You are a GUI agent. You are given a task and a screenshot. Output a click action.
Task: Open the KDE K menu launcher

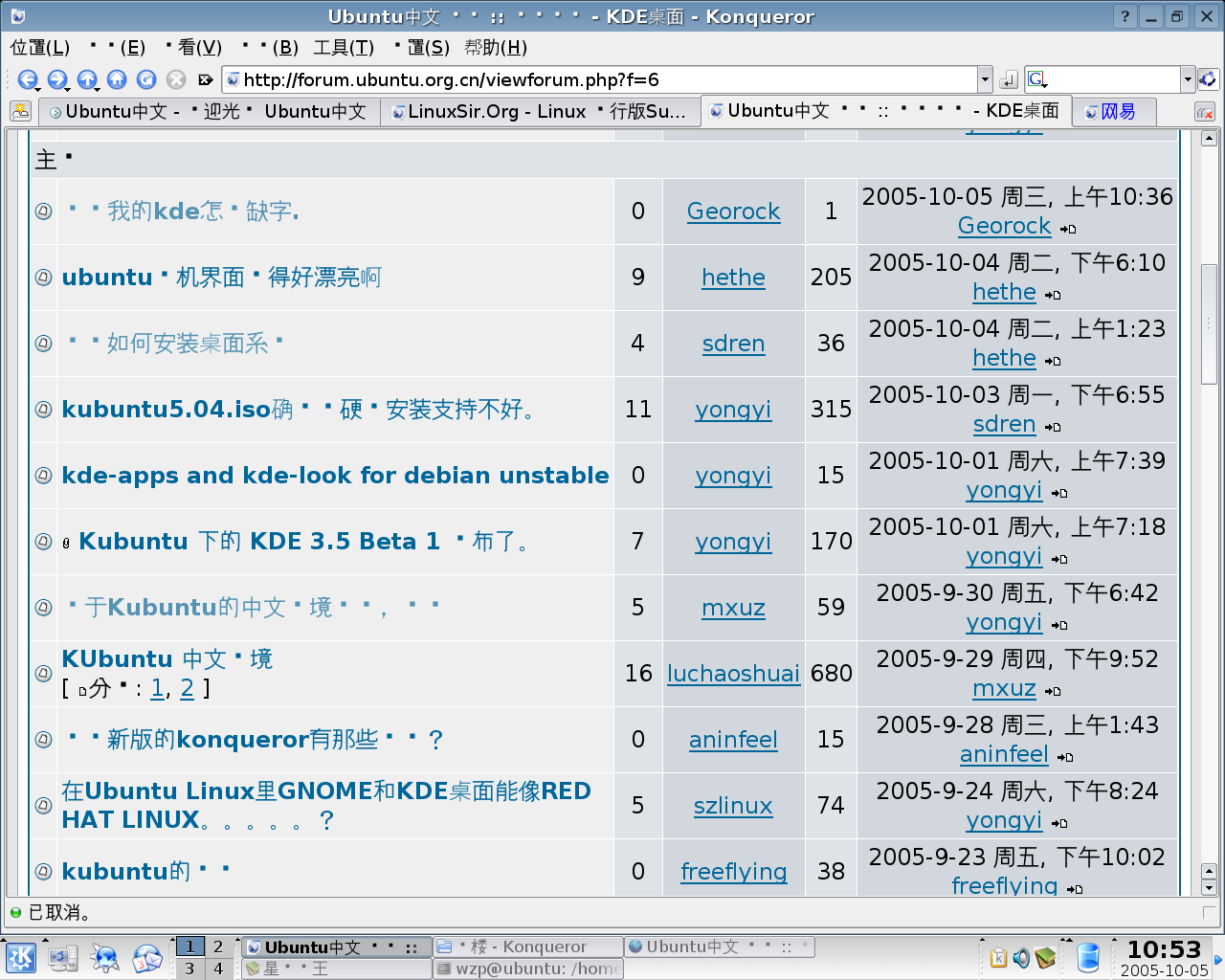click(x=20, y=958)
